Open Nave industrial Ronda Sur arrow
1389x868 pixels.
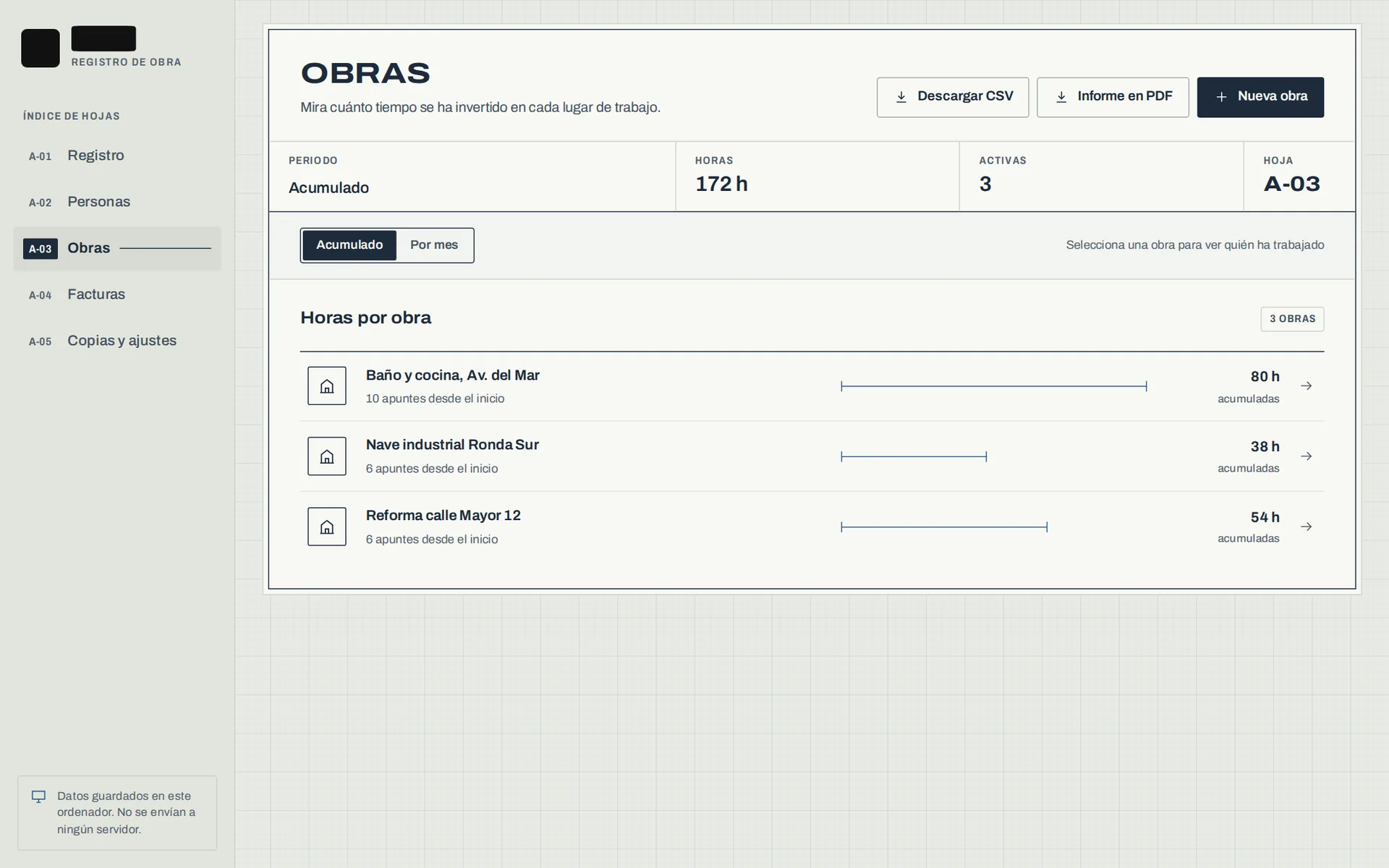tap(1307, 456)
